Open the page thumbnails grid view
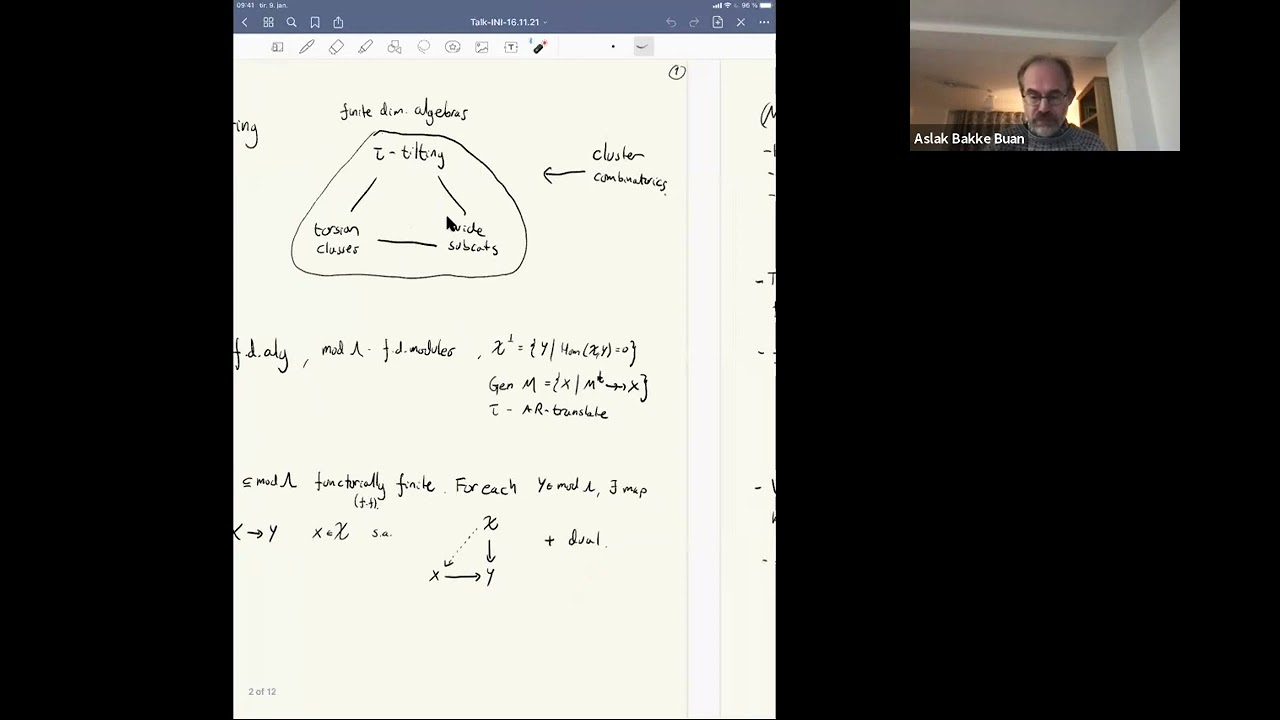Screen dimensions: 1280x720 268,22
